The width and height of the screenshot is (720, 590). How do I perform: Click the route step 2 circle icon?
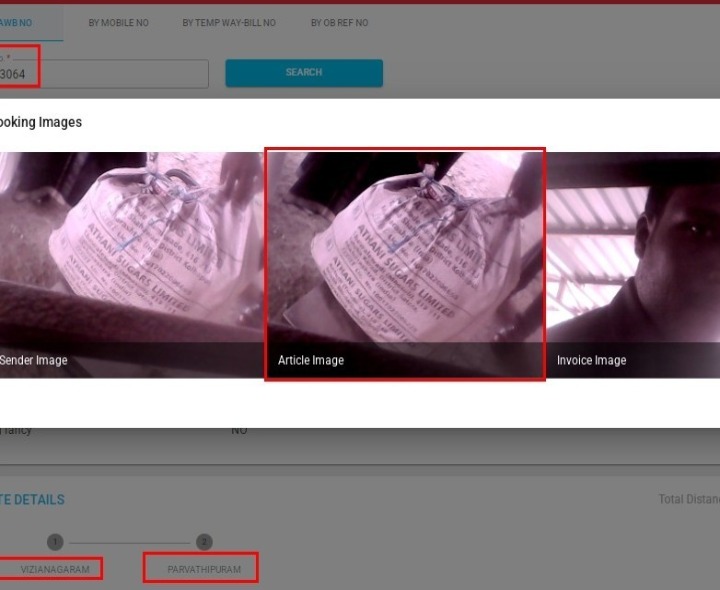coord(204,542)
